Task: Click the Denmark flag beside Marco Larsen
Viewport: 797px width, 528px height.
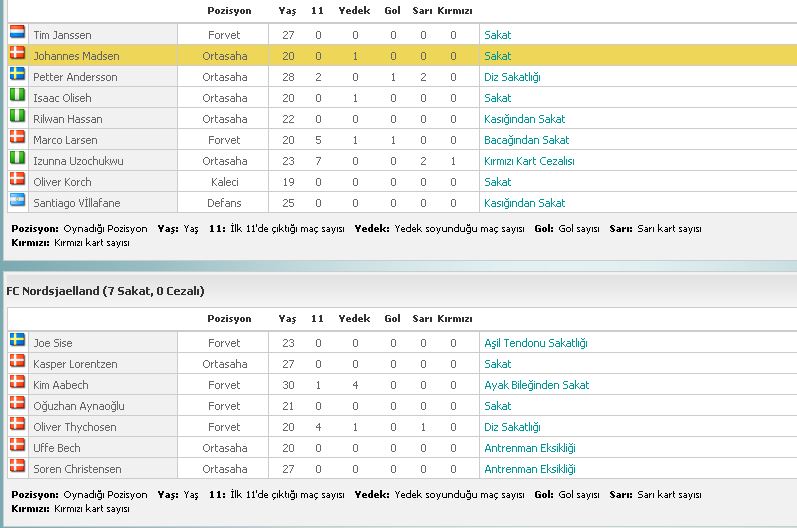Action: click(17, 137)
